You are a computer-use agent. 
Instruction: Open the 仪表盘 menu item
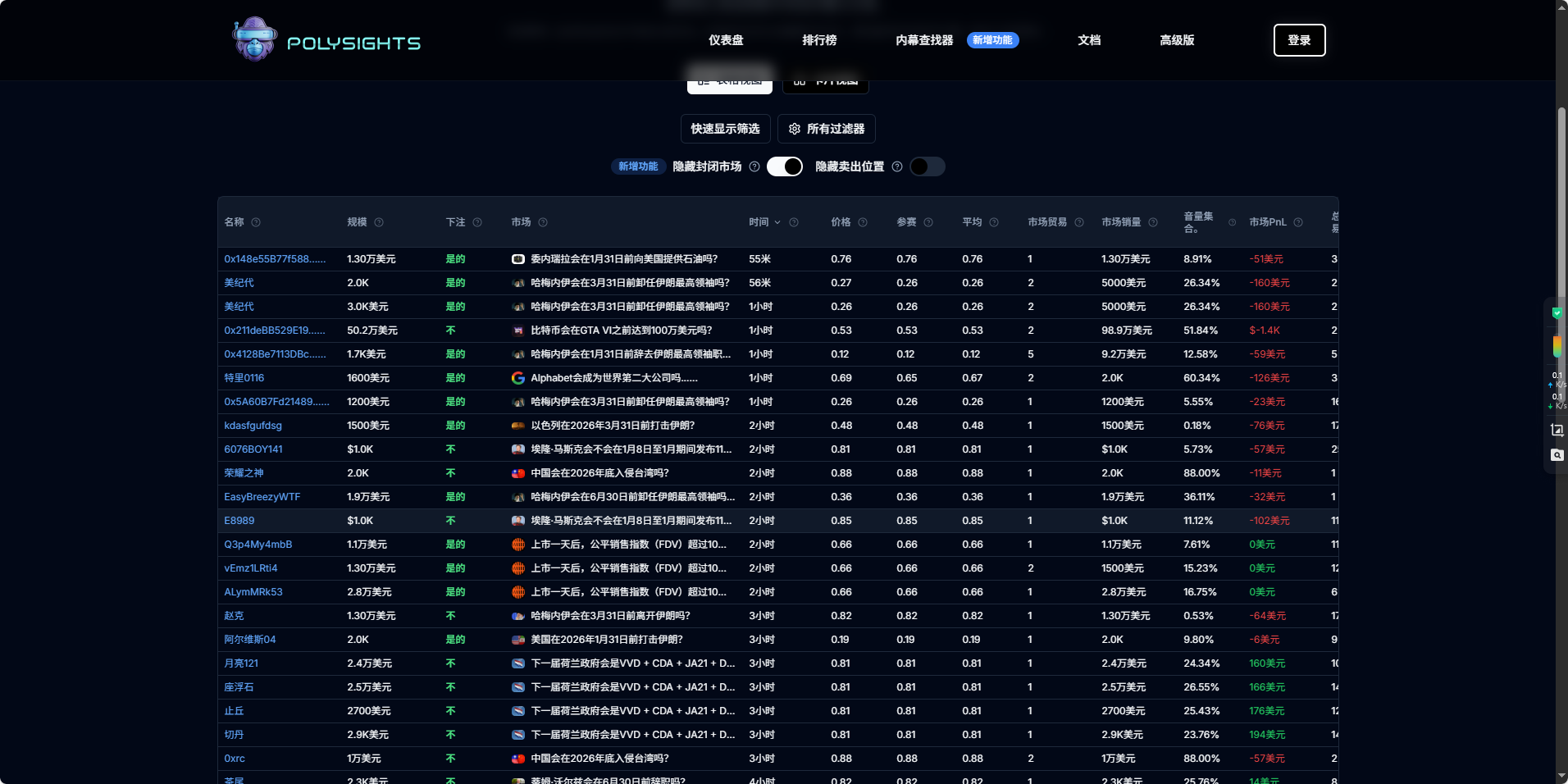[x=726, y=40]
